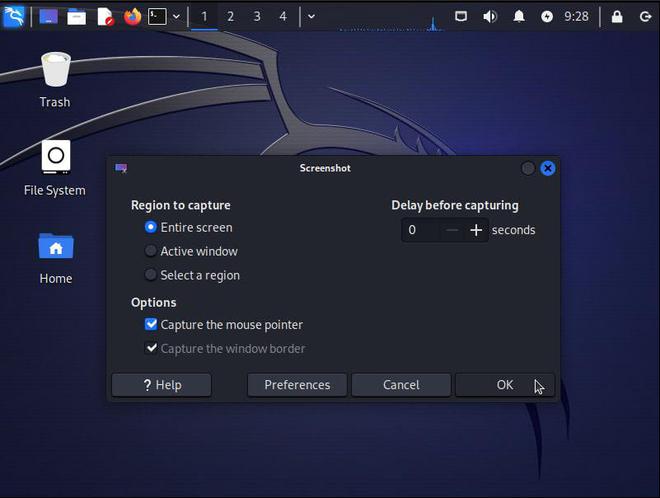This screenshot has height=498, width=660.
Task: Click the 'Options' heading
Action: [154, 303]
